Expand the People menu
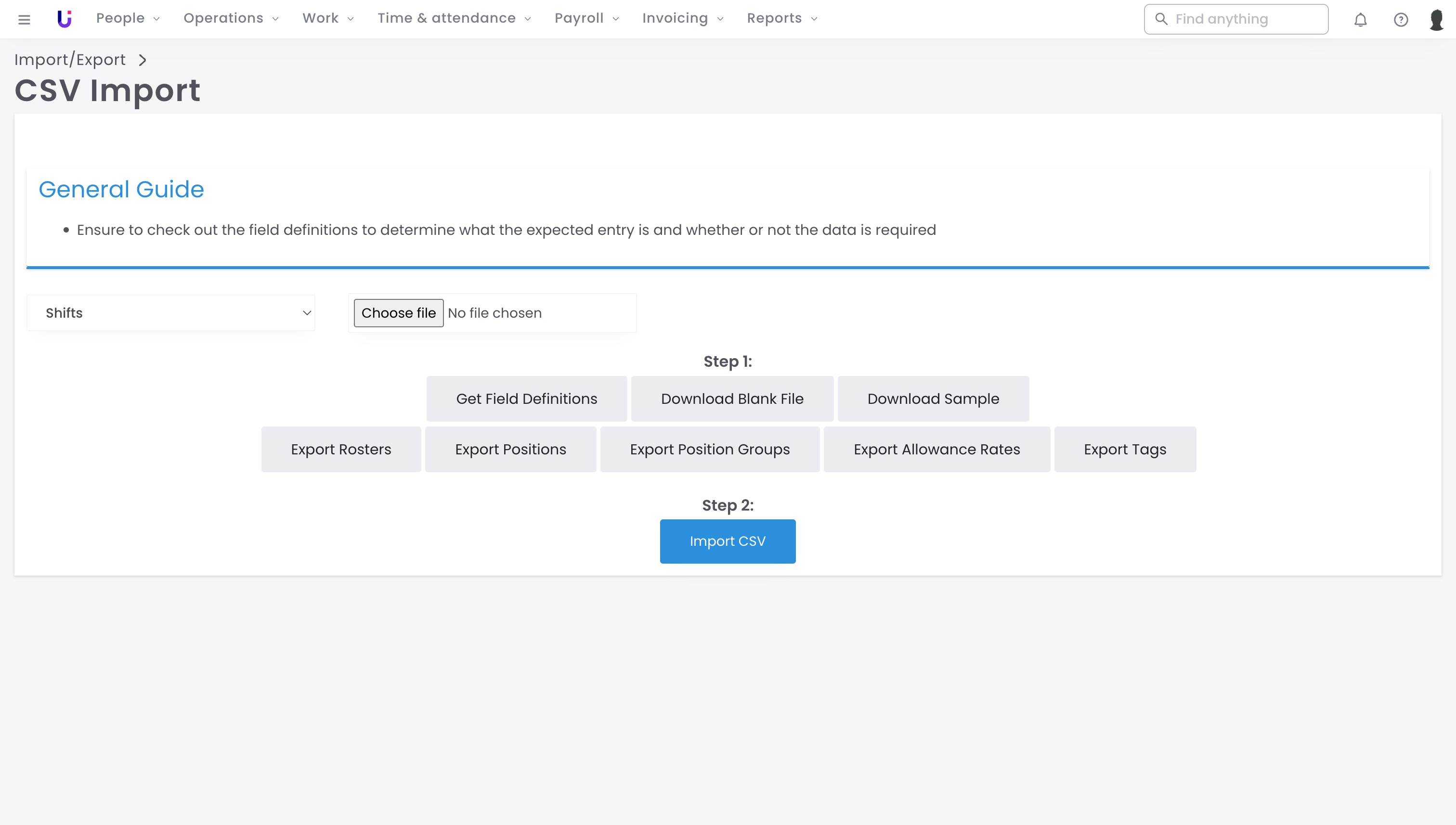The width and height of the screenshot is (1456, 825). [x=128, y=19]
